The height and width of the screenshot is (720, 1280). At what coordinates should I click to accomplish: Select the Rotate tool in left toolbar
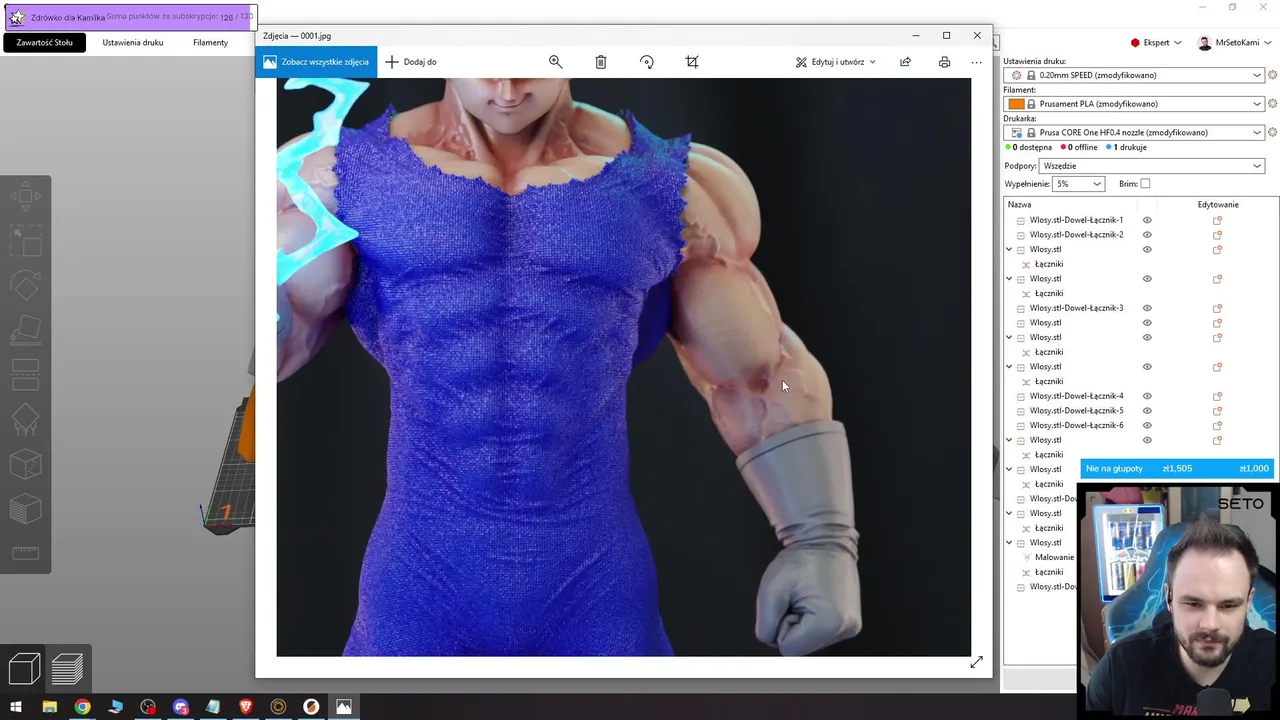point(25,285)
